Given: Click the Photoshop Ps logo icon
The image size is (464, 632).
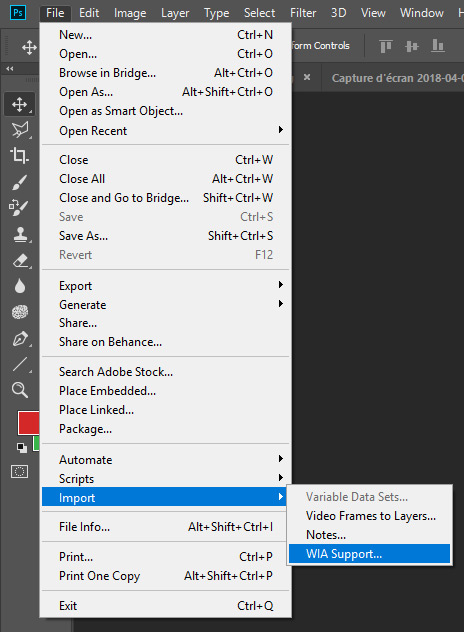Looking at the screenshot, I should [x=18, y=12].
